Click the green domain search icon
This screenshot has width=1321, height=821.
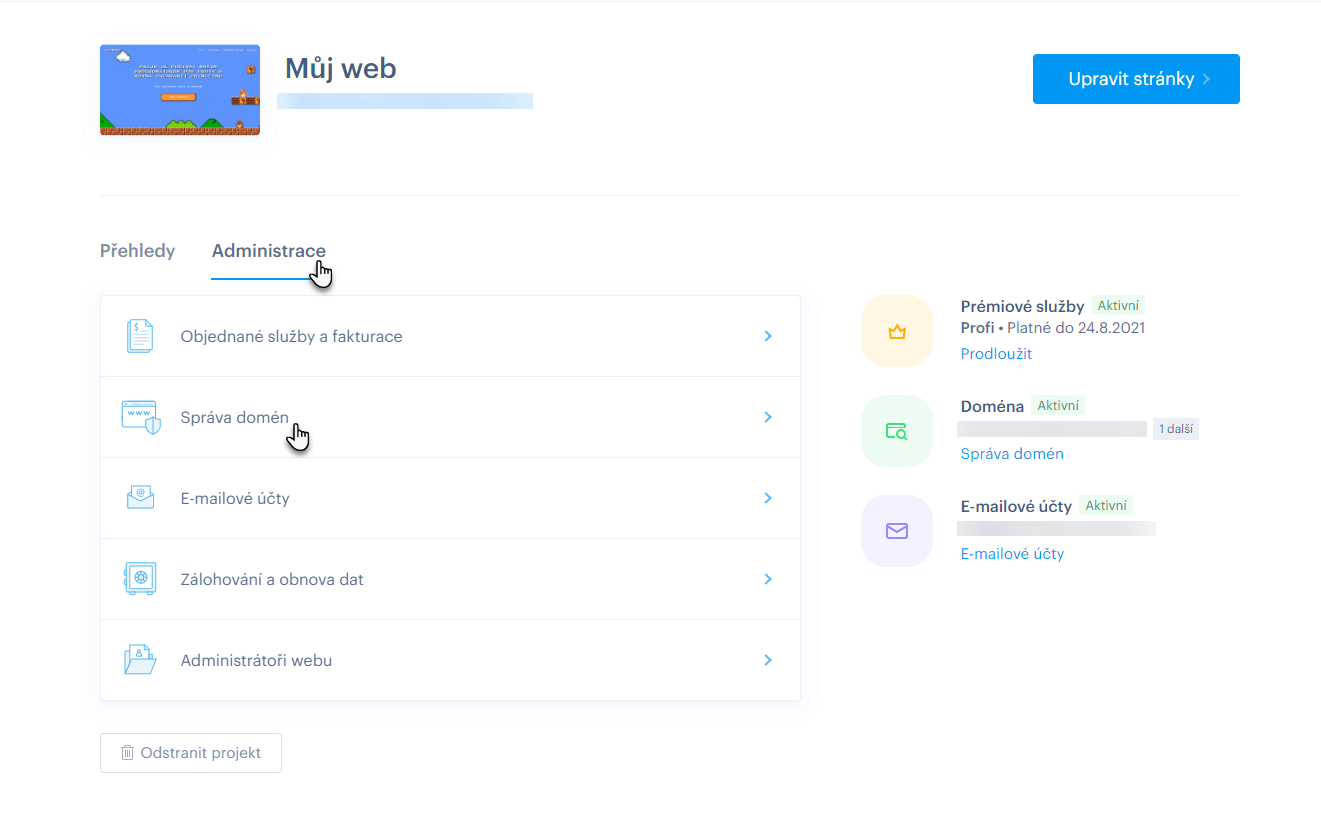[x=896, y=431]
